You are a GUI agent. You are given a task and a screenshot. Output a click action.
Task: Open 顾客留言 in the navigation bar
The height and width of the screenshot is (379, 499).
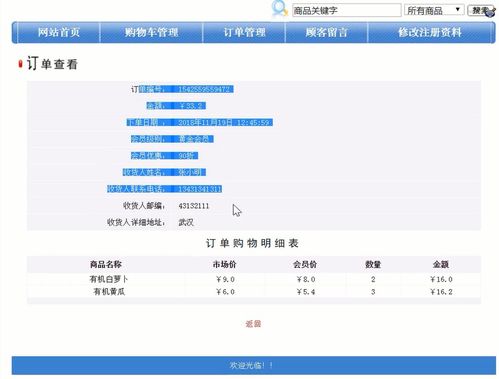(326, 32)
